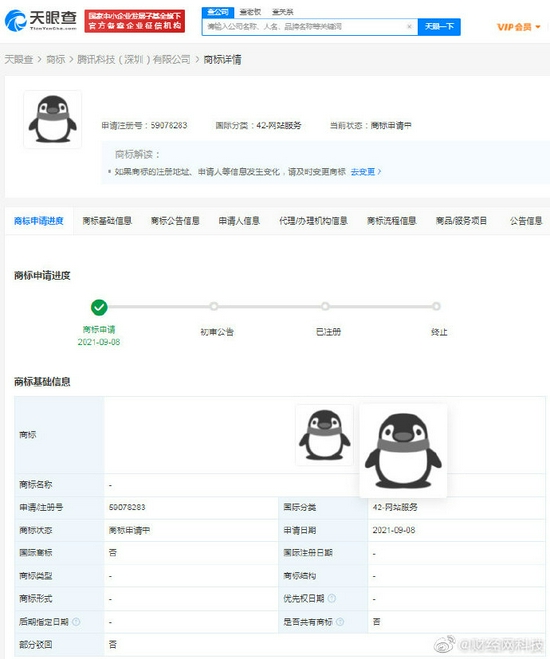Screen dimensions: 550x659
Task: Clear search box with the X icon
Action: pyautogui.click(x=409, y=26)
